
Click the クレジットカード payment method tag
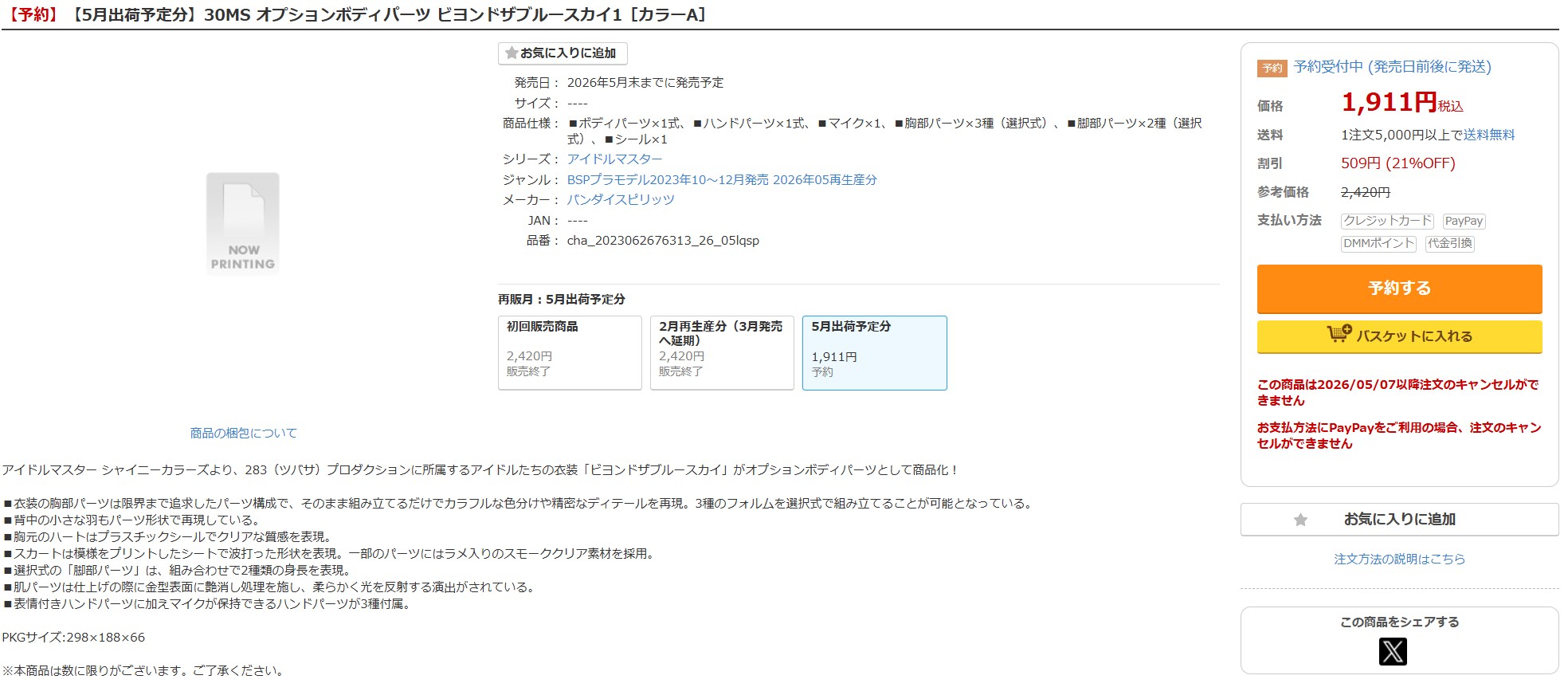[1387, 221]
